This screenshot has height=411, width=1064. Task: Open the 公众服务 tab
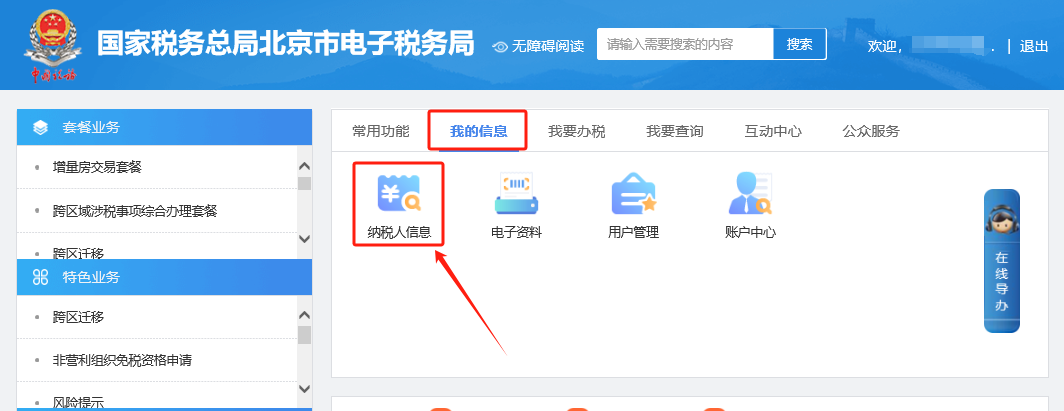pos(871,131)
